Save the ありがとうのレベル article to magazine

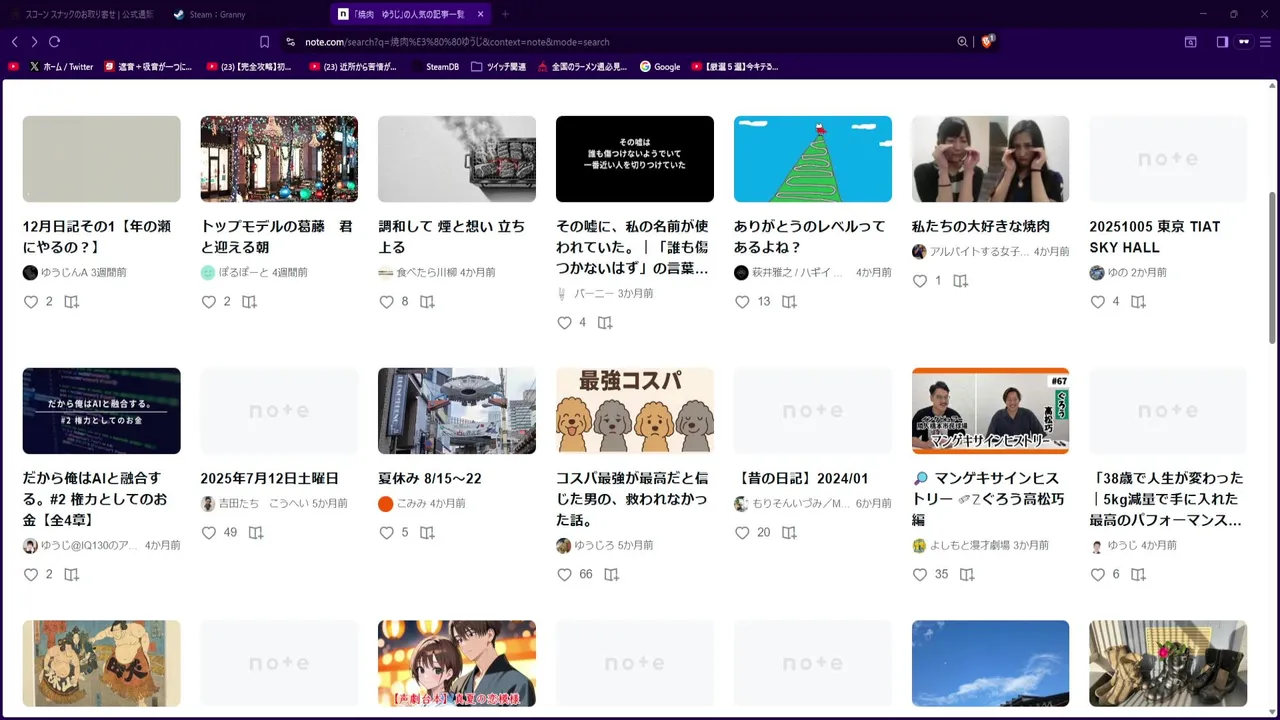pos(790,302)
